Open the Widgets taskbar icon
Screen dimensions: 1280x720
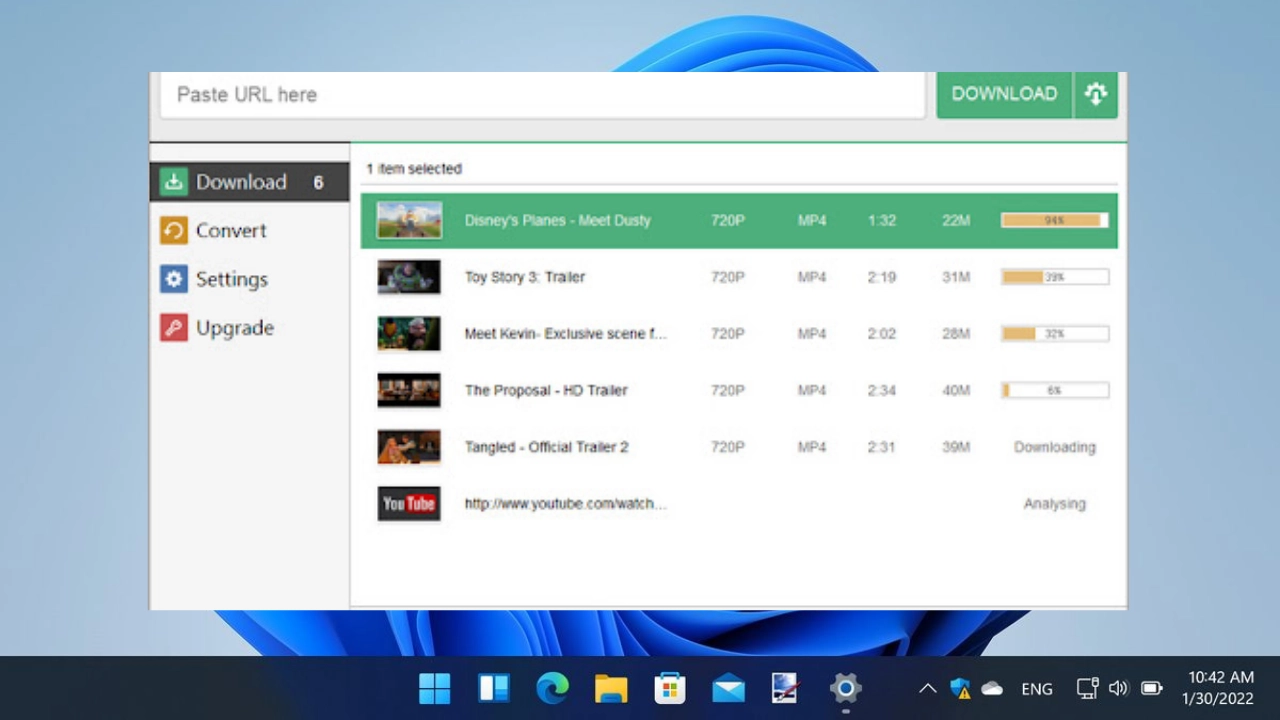pos(494,688)
